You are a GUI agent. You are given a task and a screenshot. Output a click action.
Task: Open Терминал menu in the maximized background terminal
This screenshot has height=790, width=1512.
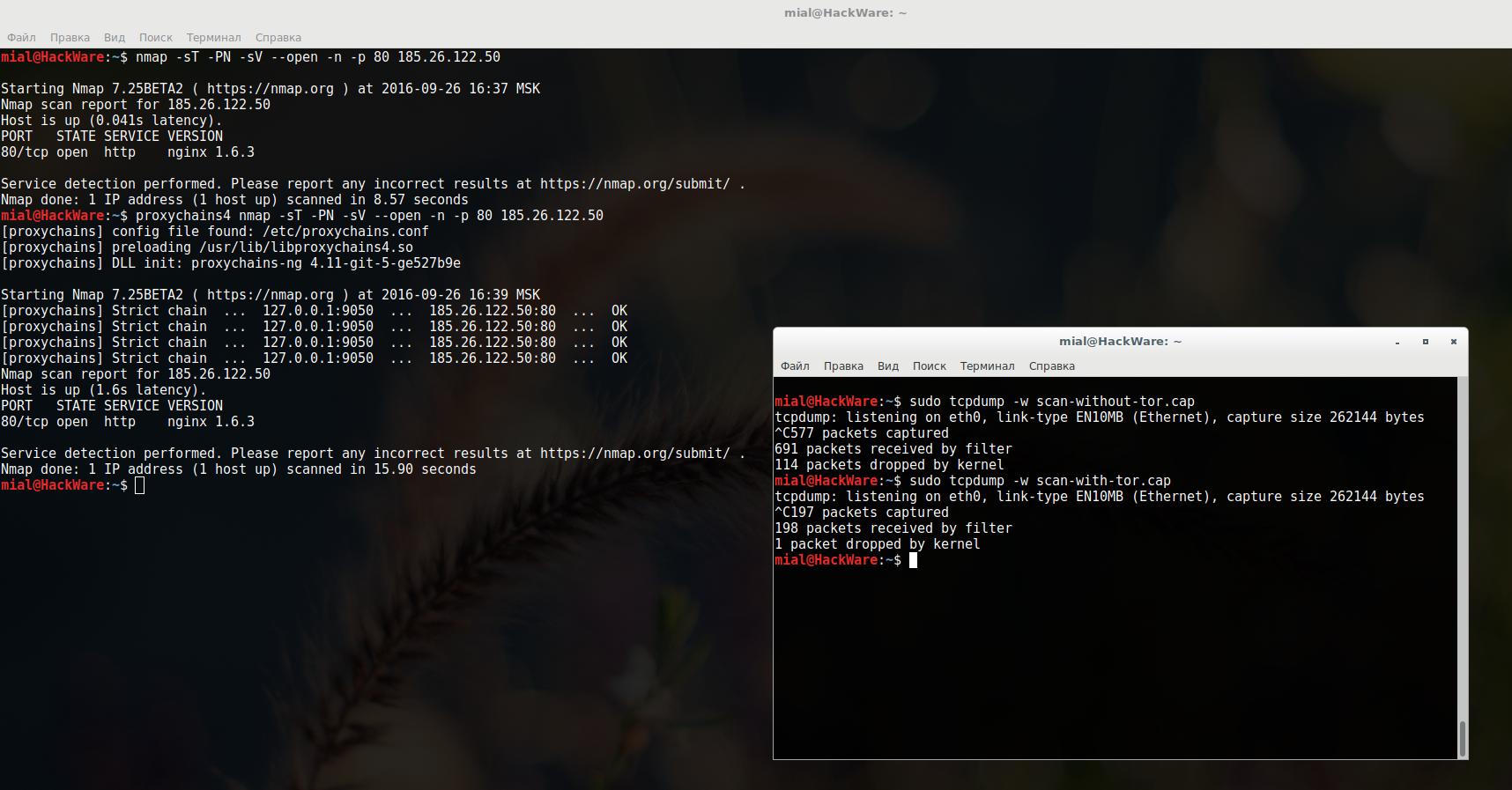coord(213,37)
